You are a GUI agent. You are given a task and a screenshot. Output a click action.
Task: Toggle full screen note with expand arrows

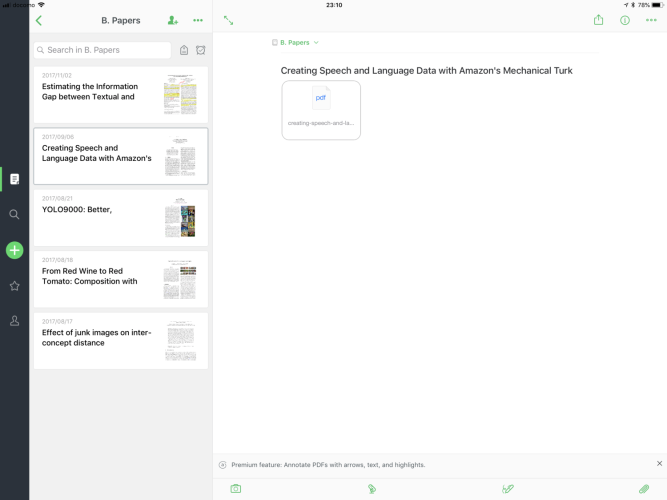[x=229, y=20]
